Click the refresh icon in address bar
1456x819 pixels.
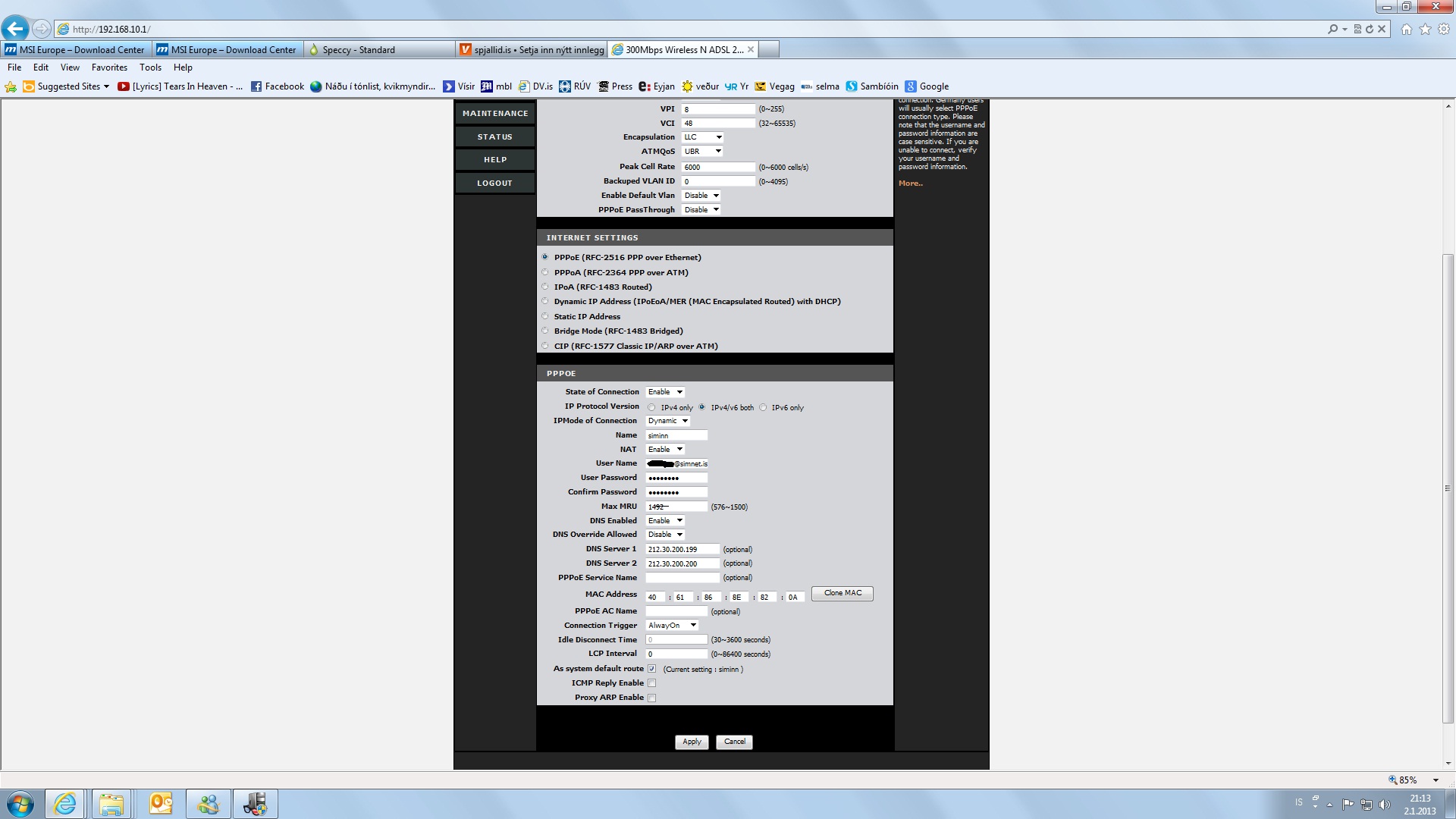coord(1370,29)
